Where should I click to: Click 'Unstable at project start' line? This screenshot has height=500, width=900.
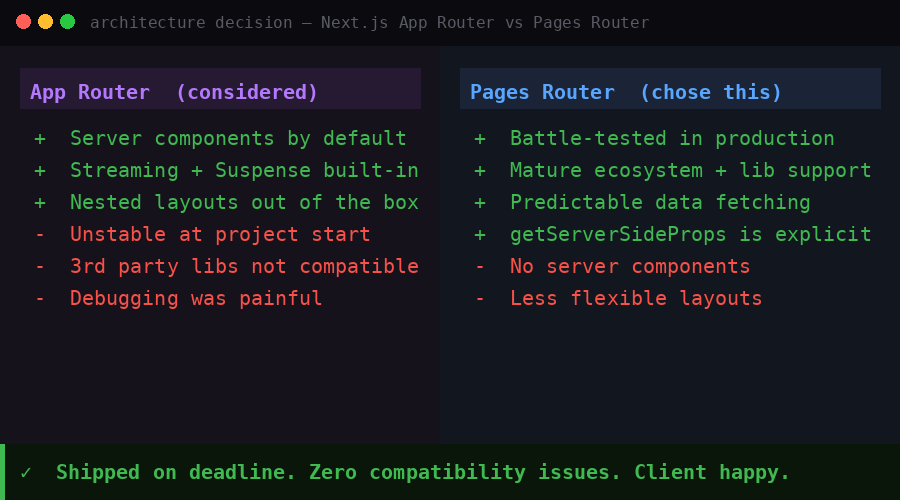pyautogui.click(x=220, y=235)
